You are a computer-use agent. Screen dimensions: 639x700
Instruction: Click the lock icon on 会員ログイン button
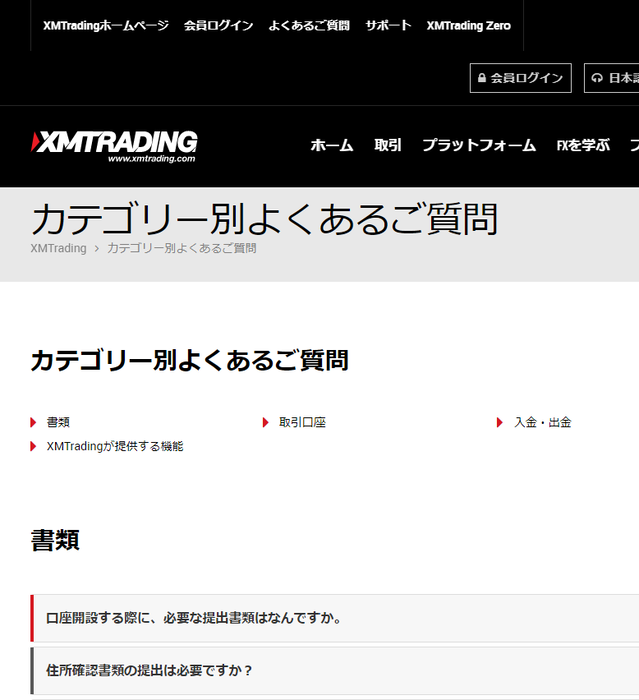(x=482, y=78)
